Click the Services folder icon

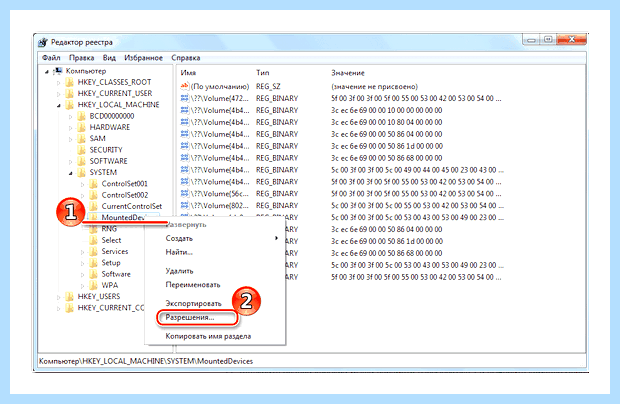click(x=93, y=251)
